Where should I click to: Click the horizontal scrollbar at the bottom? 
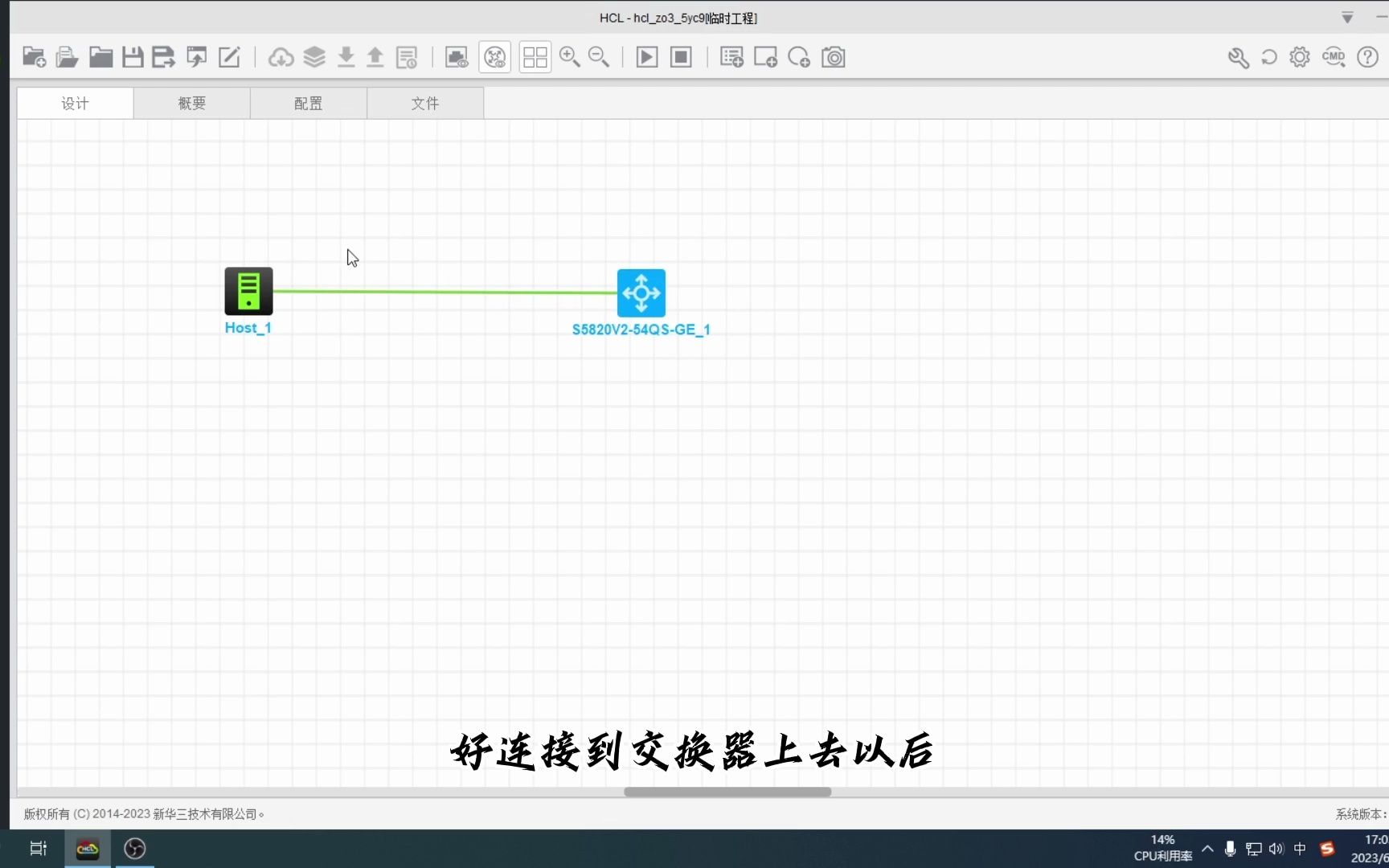[x=727, y=792]
